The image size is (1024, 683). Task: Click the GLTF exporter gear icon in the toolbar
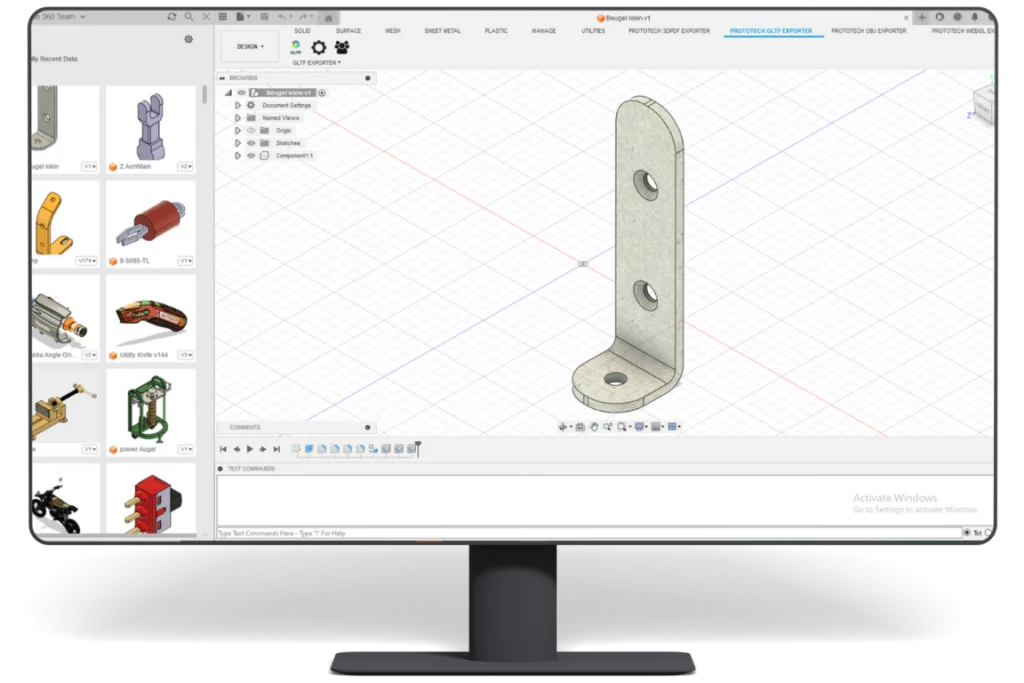point(318,47)
